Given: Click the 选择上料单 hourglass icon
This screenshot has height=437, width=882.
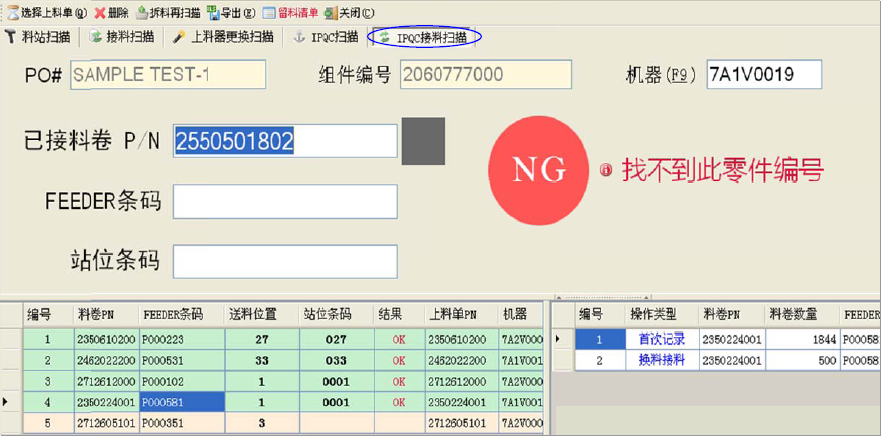Looking at the screenshot, I should (13, 12).
